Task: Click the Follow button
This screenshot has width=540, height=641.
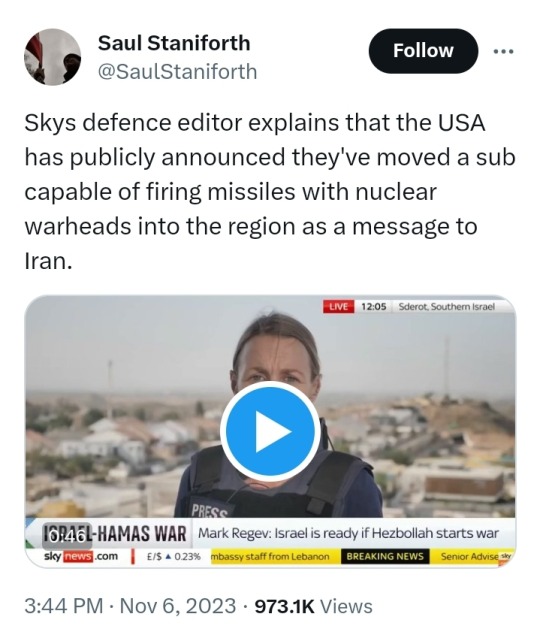Action: [423, 51]
